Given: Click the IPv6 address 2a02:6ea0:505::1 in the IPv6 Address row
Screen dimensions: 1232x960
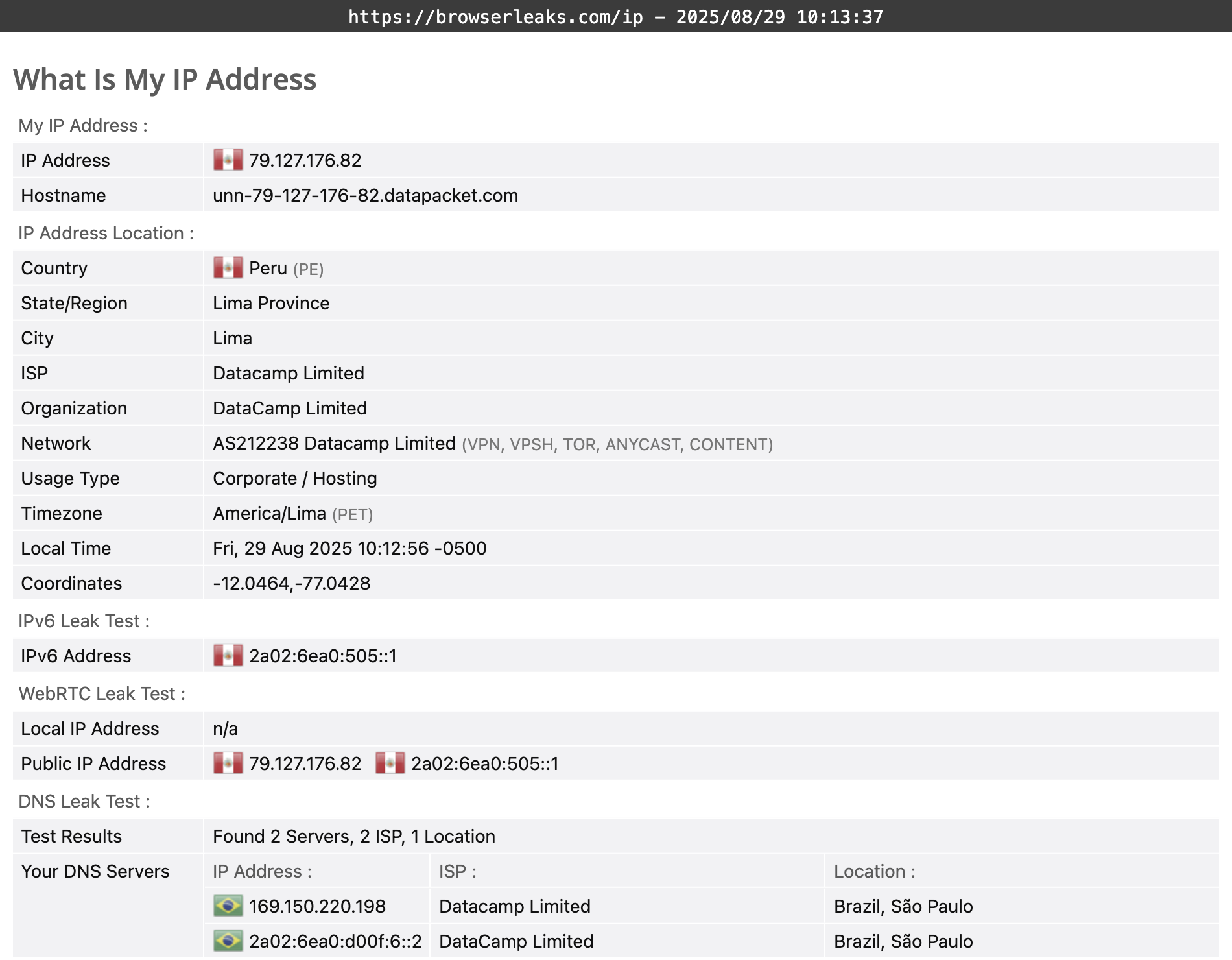Looking at the screenshot, I should point(323,656).
